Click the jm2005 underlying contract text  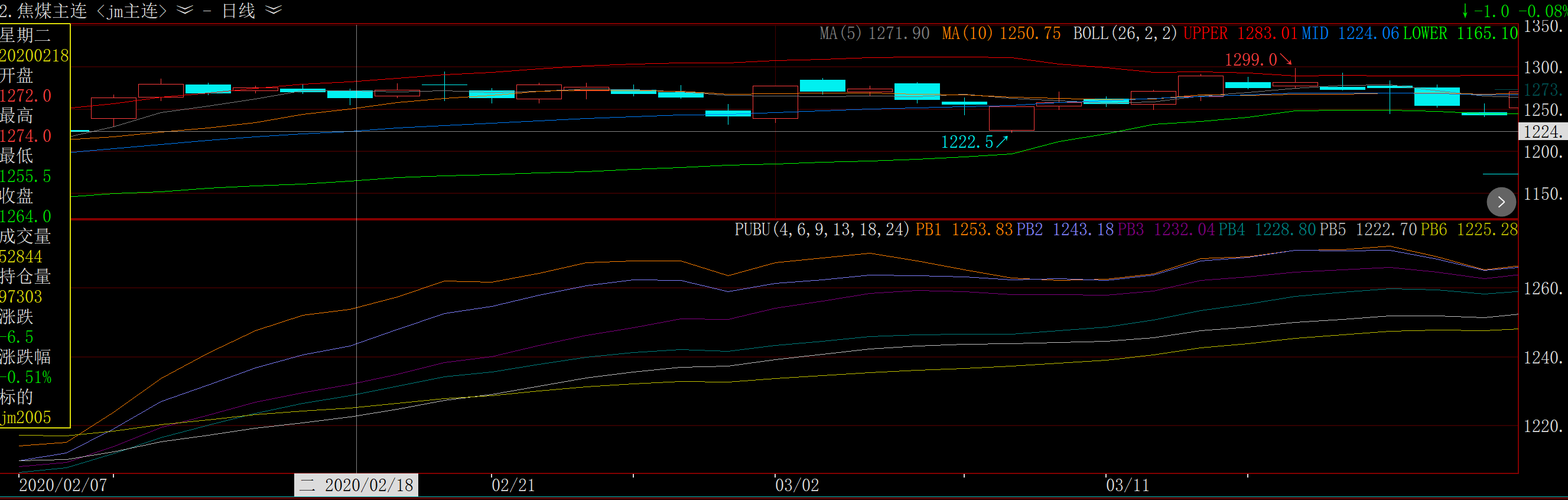coord(26,418)
